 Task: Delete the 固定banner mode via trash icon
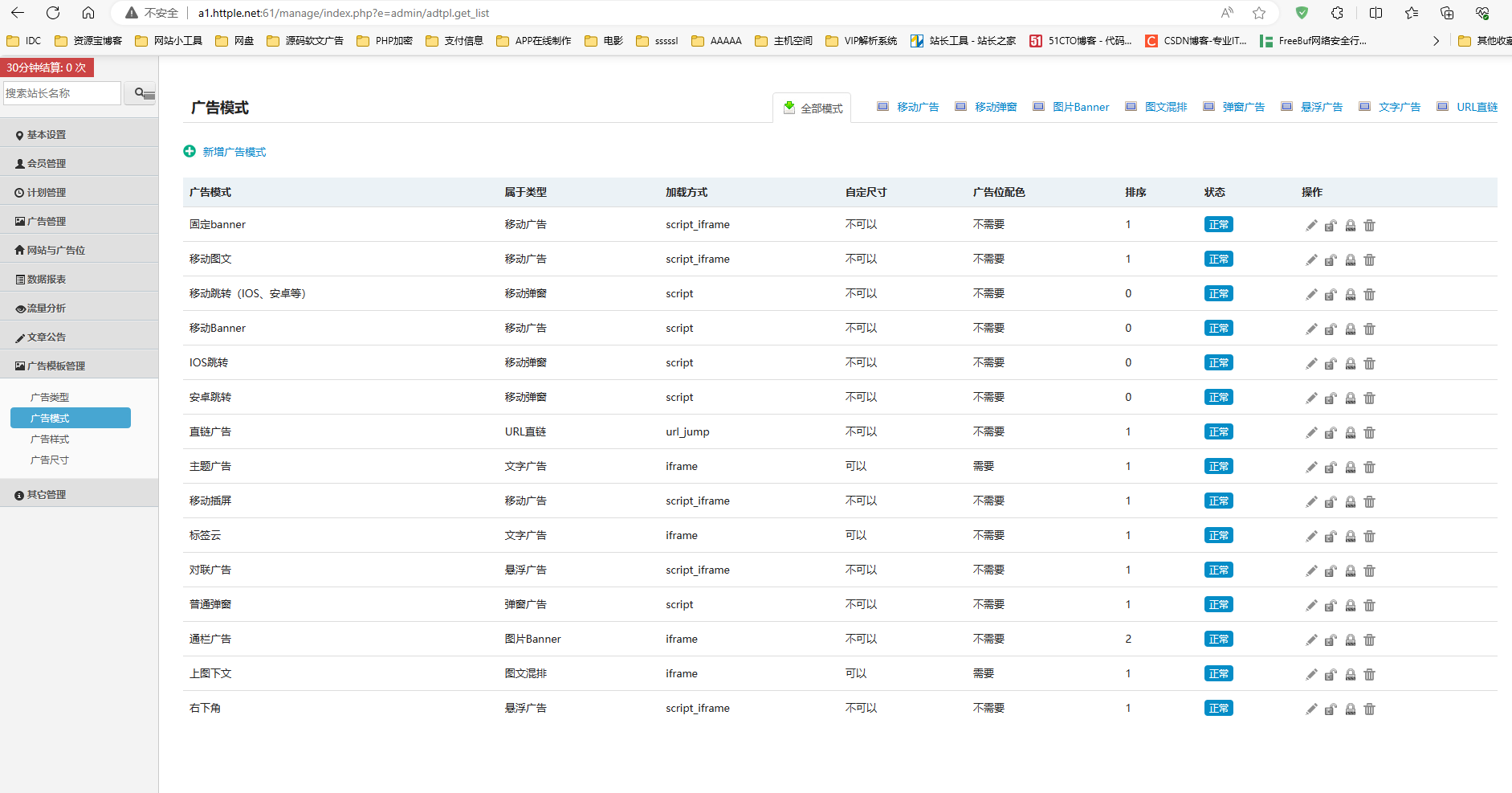click(1370, 226)
